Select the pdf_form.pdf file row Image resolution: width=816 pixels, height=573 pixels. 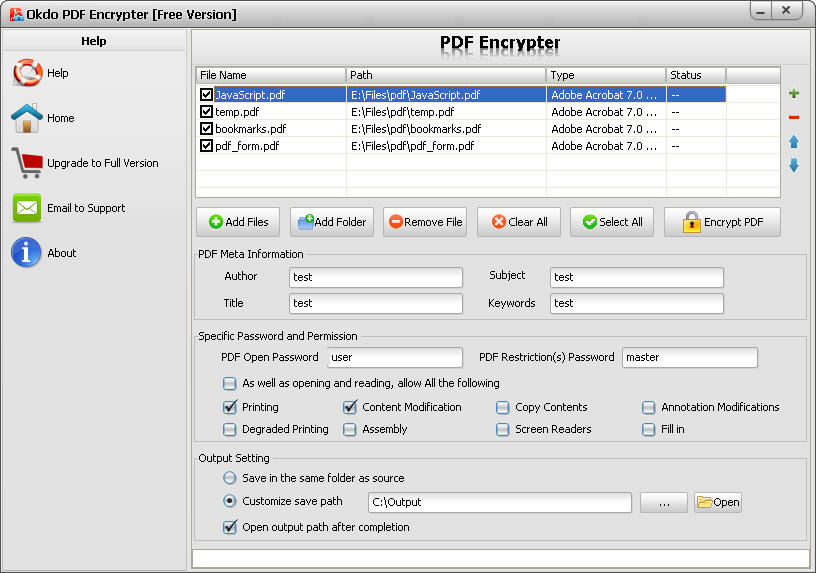[x=461, y=146]
